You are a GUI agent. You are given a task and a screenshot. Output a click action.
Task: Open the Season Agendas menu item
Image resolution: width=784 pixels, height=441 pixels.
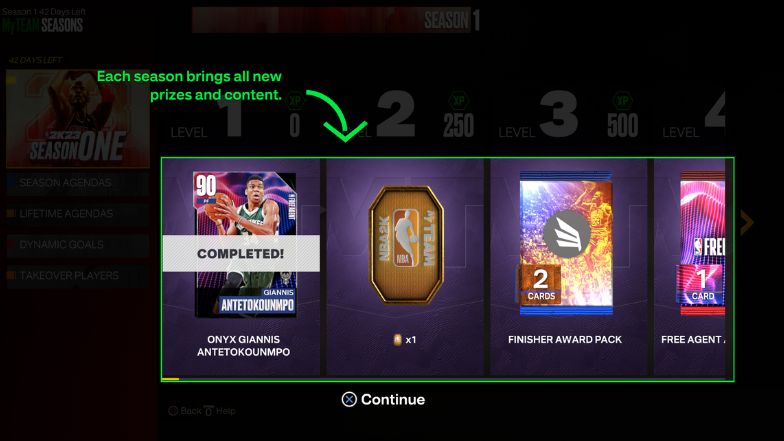coord(78,183)
